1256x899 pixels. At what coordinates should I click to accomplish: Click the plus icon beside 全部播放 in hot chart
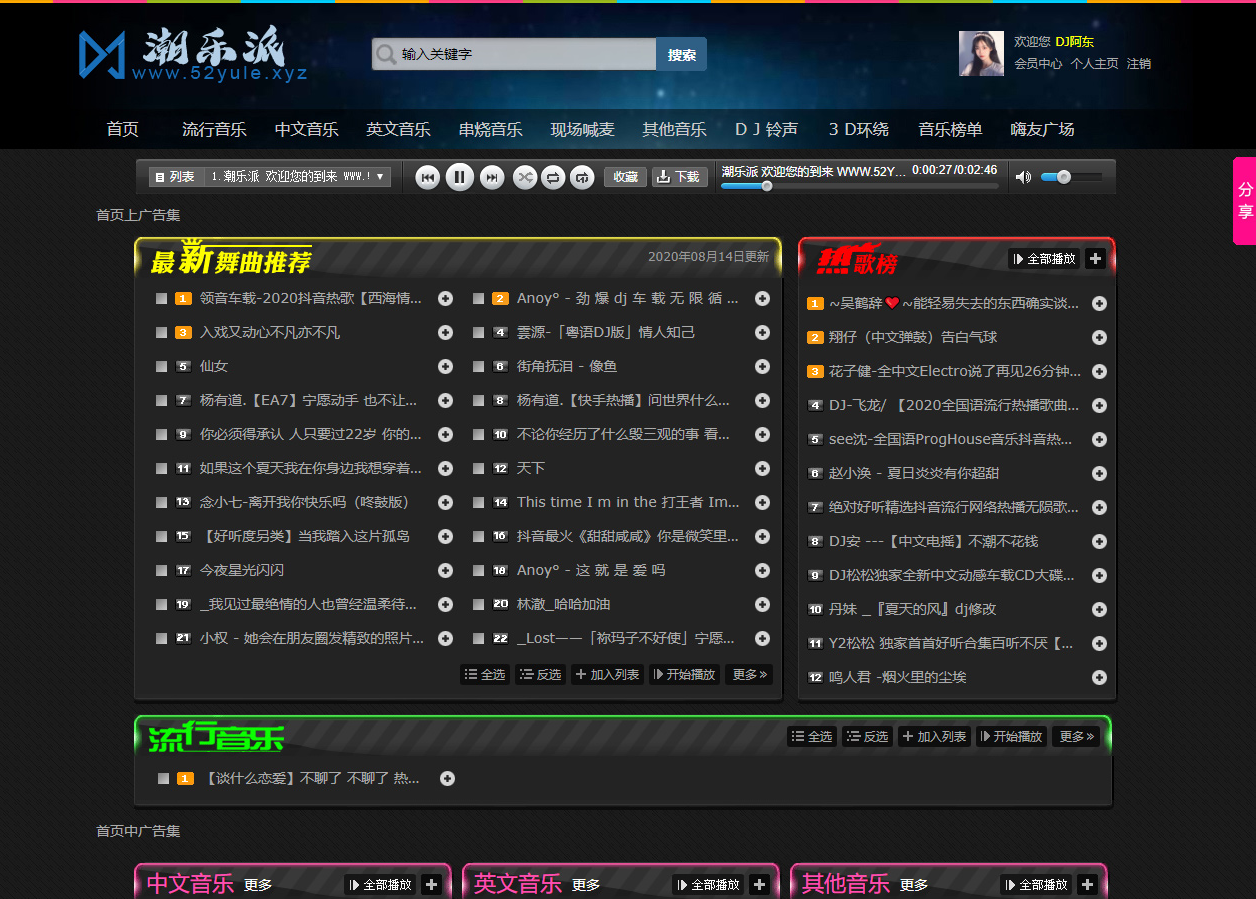pos(1095,259)
